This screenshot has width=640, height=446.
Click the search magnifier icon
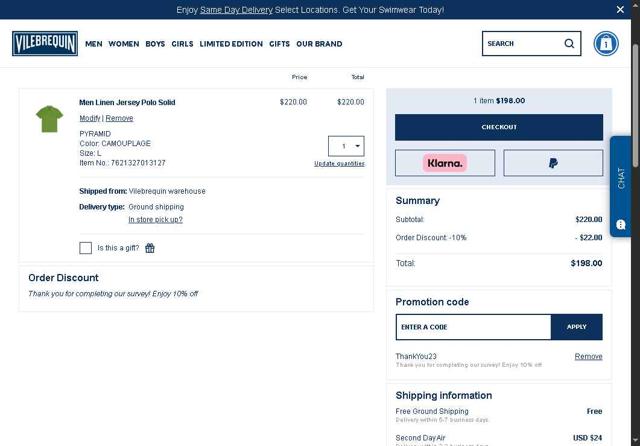[569, 43]
